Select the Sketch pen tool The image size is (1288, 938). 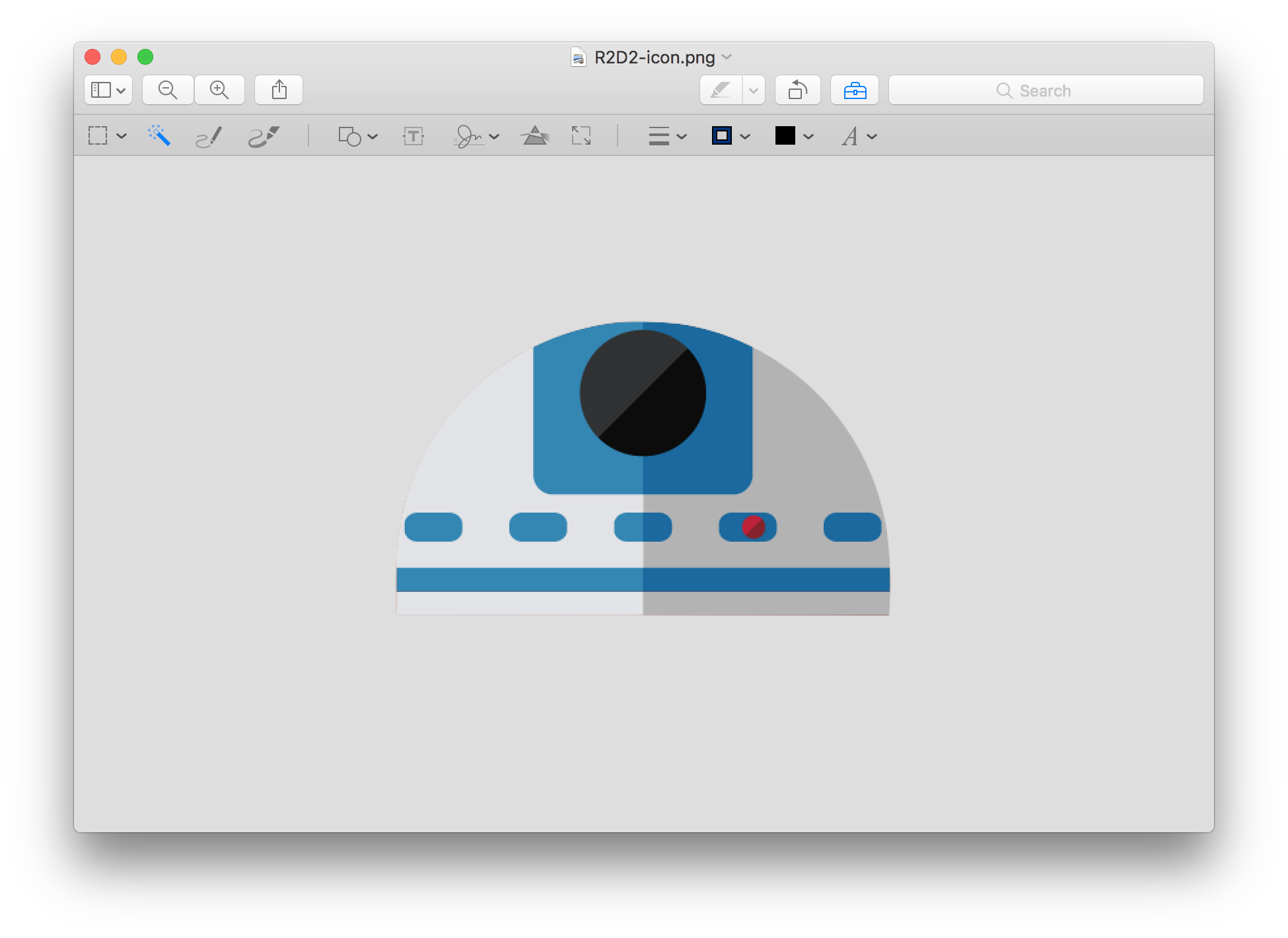209,136
